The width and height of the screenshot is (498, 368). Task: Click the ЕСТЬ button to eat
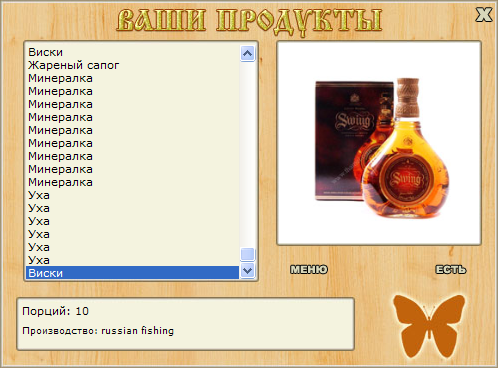pos(451,269)
